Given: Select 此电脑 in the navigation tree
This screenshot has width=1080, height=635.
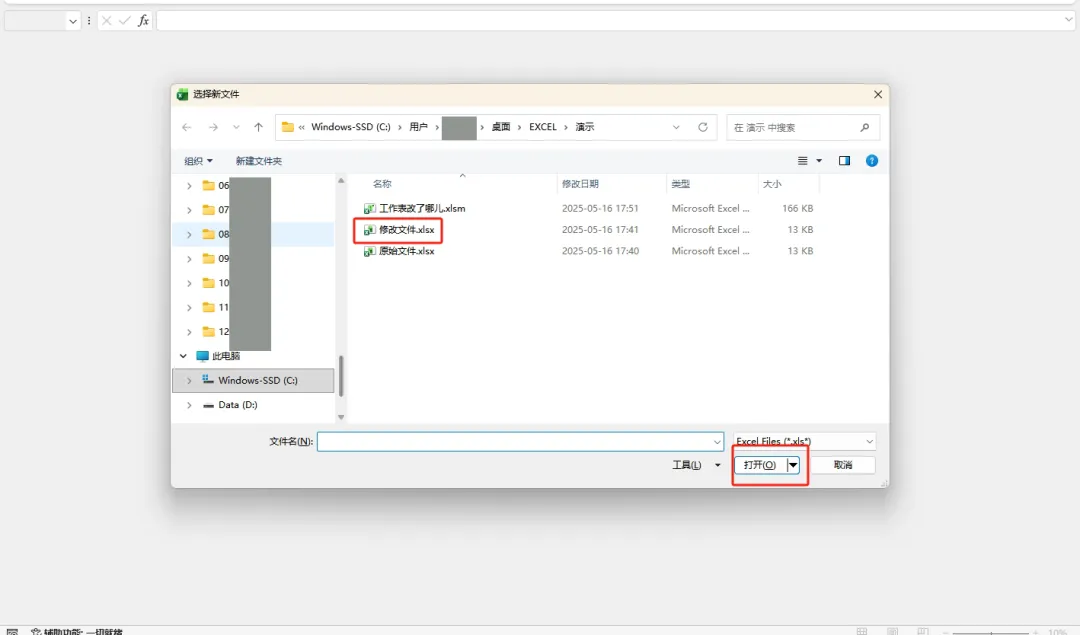Looking at the screenshot, I should tap(226, 356).
